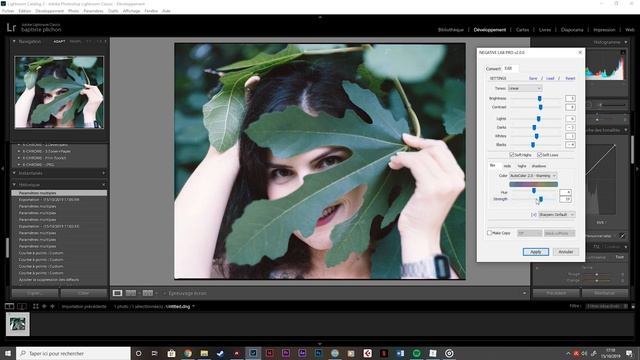The width and height of the screenshot is (640, 360).
Task: Switch to grid view icon in filmstrip bar
Action: coord(36,306)
